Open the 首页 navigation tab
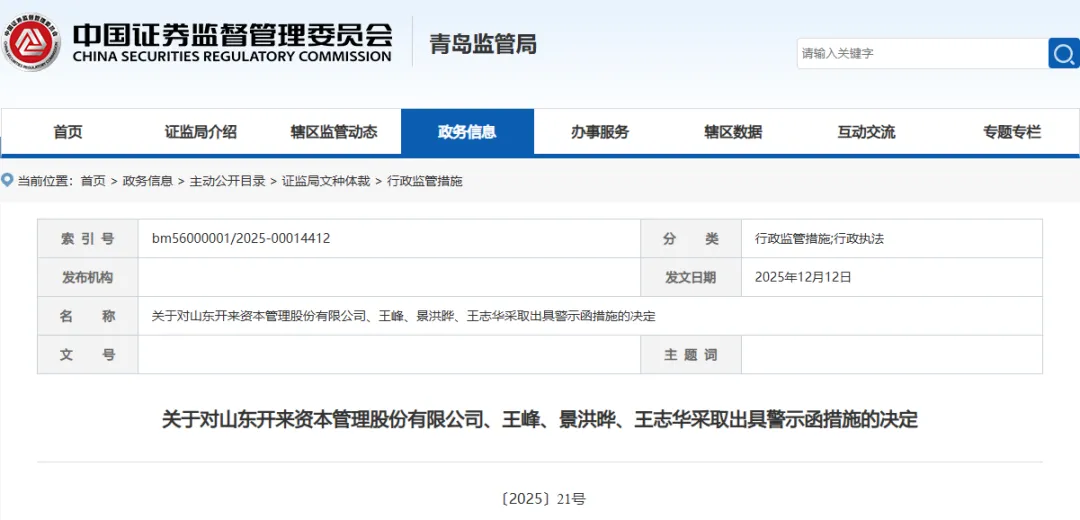Image resolution: width=1080 pixels, height=520 pixels. click(x=68, y=132)
